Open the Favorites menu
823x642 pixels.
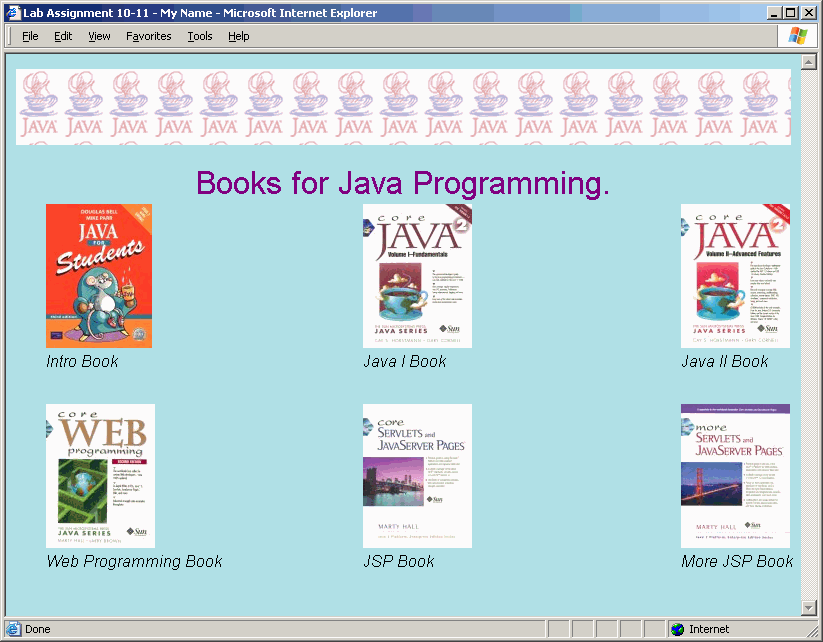click(149, 36)
